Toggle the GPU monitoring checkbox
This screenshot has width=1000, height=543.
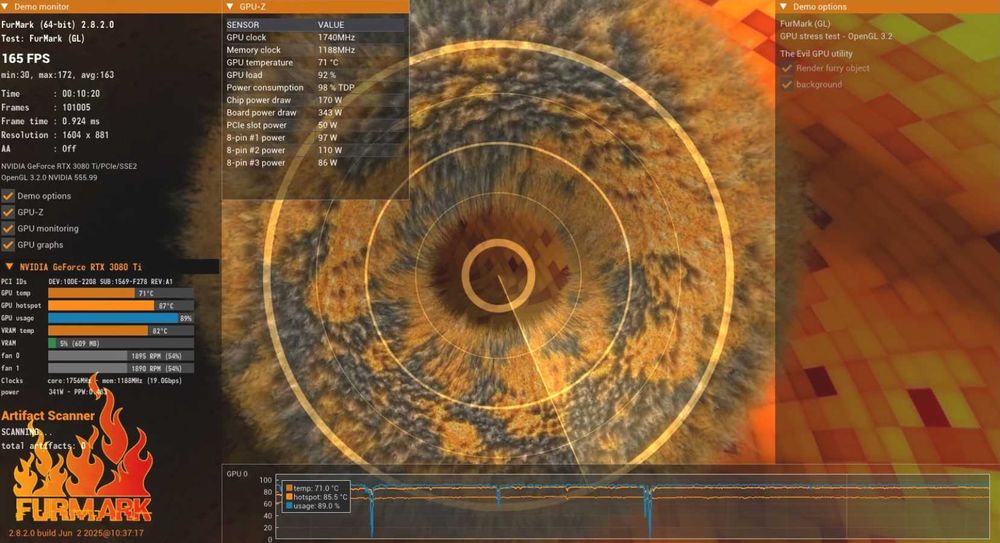(x=8, y=228)
